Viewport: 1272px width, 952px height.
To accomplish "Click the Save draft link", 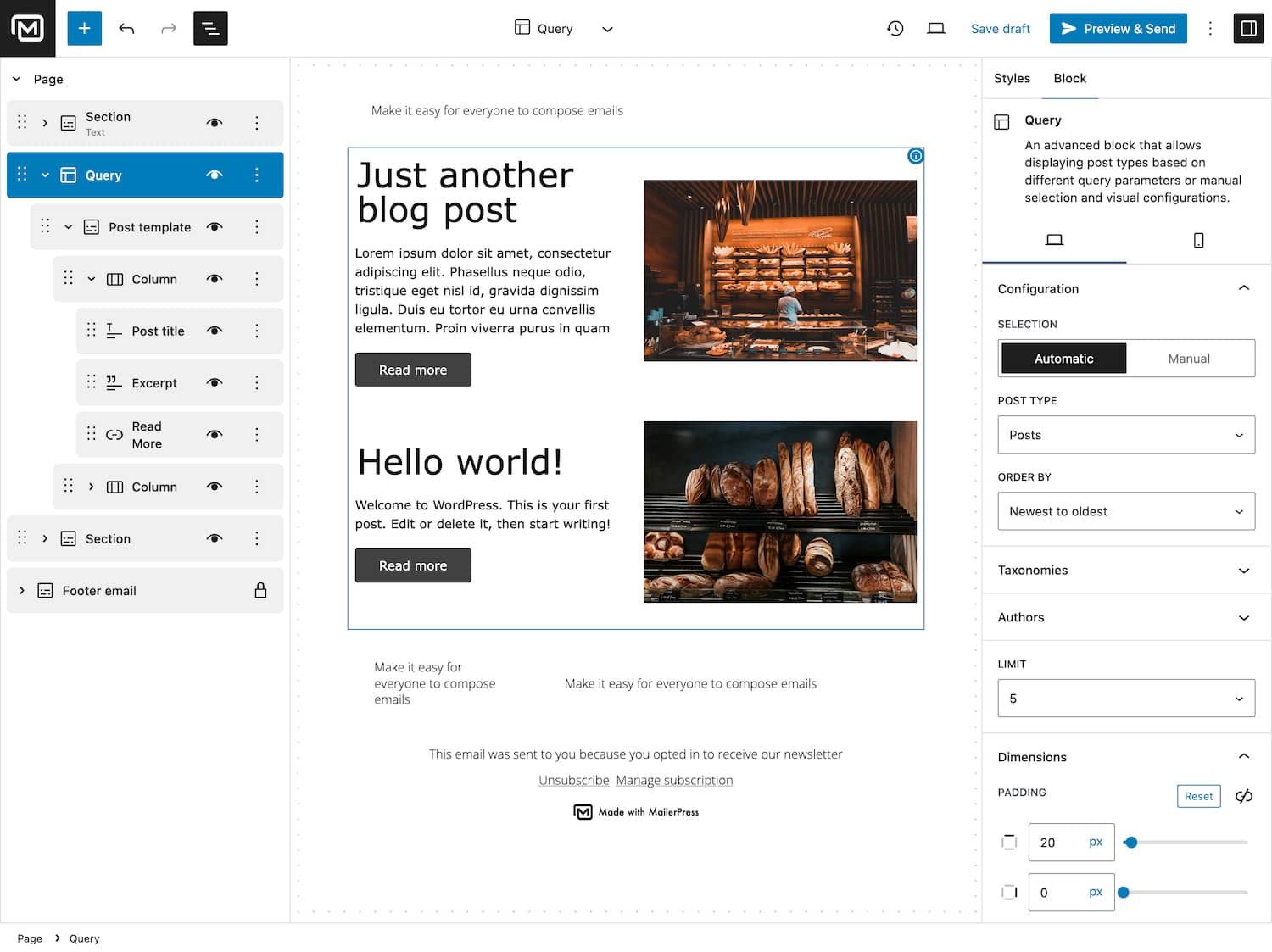I will coord(1001,28).
